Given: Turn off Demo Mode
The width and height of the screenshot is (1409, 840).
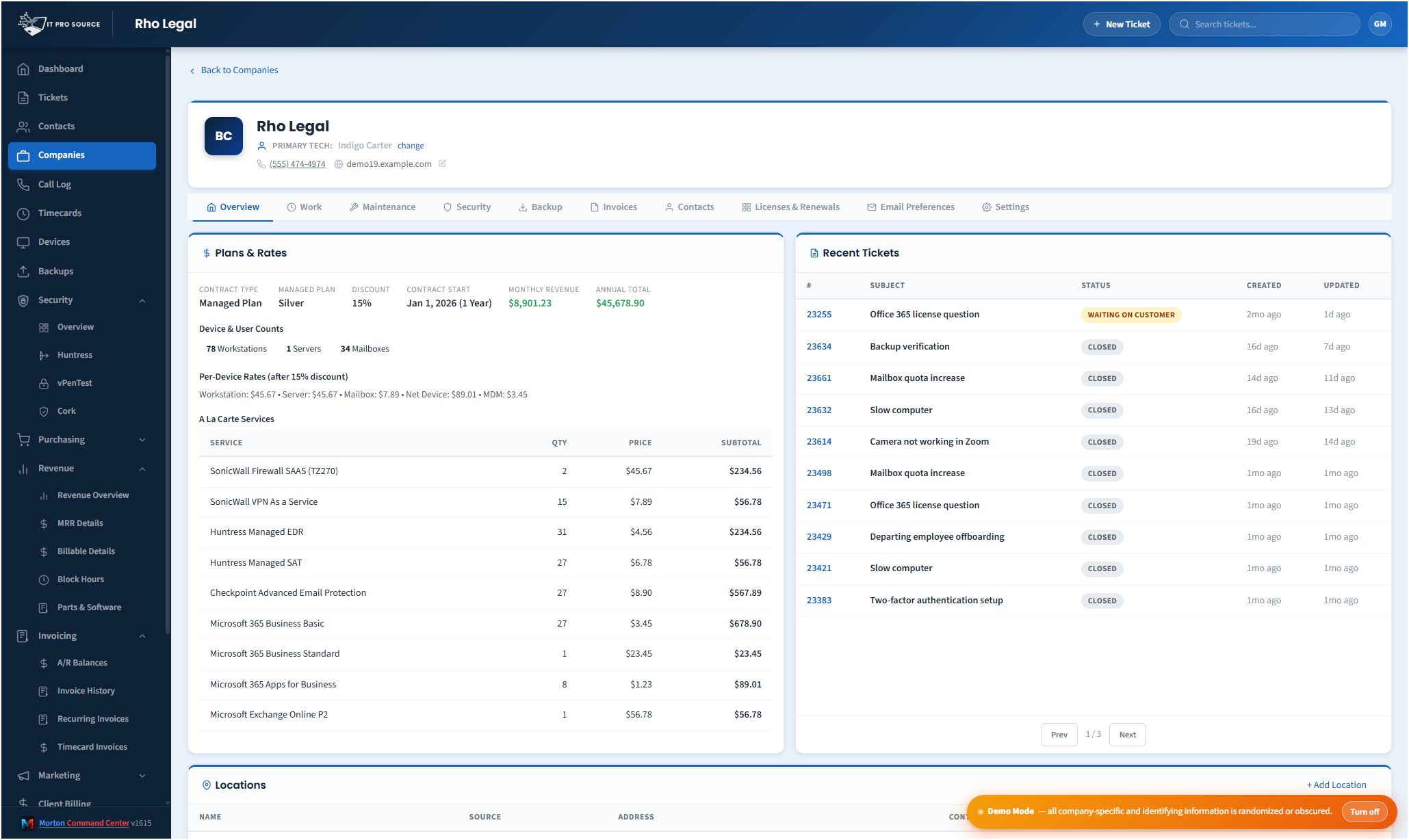Looking at the screenshot, I should click(1364, 812).
